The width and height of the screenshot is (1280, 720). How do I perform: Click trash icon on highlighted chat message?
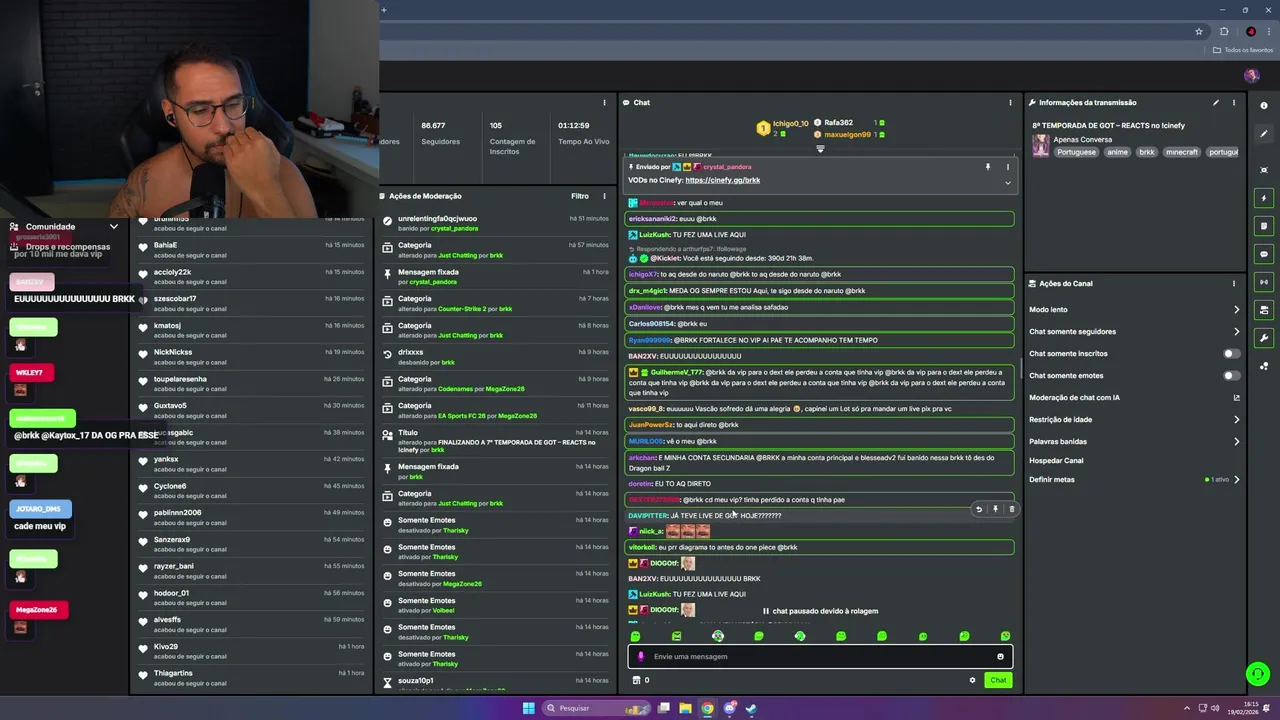click(x=1011, y=509)
